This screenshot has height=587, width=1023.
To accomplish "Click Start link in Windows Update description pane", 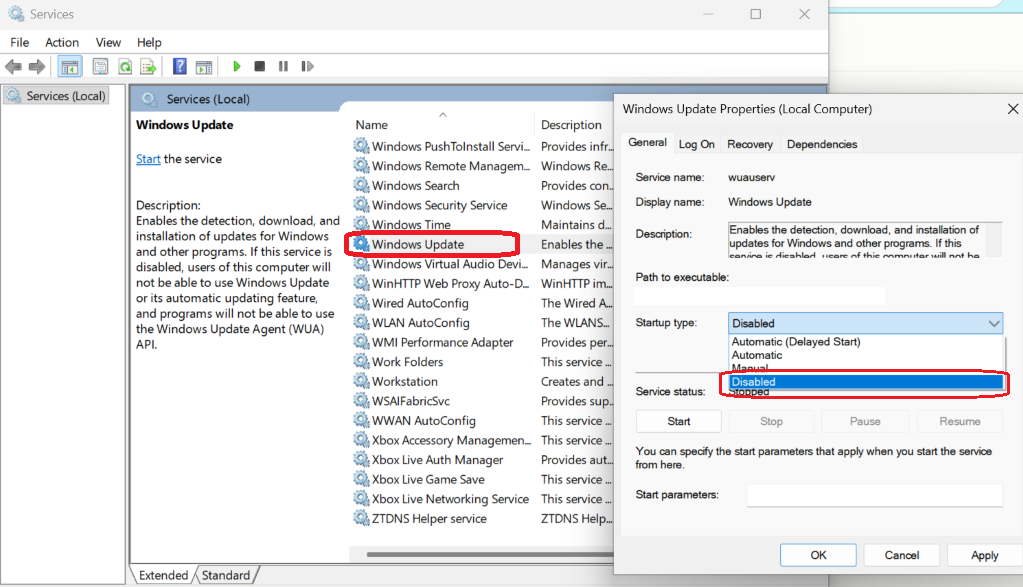I will click(x=148, y=159).
